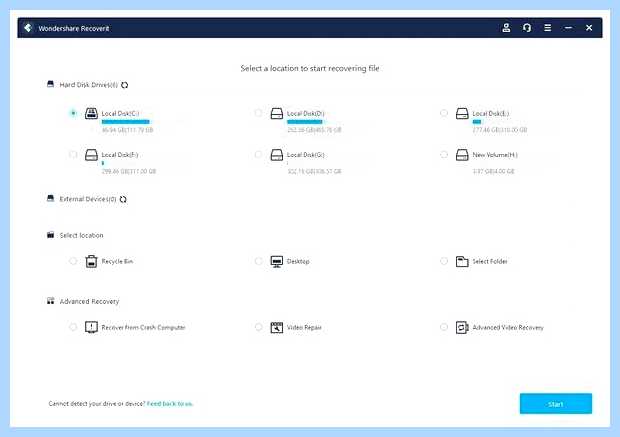The image size is (620, 437).
Task: Open the user account icon
Action: (x=506, y=28)
